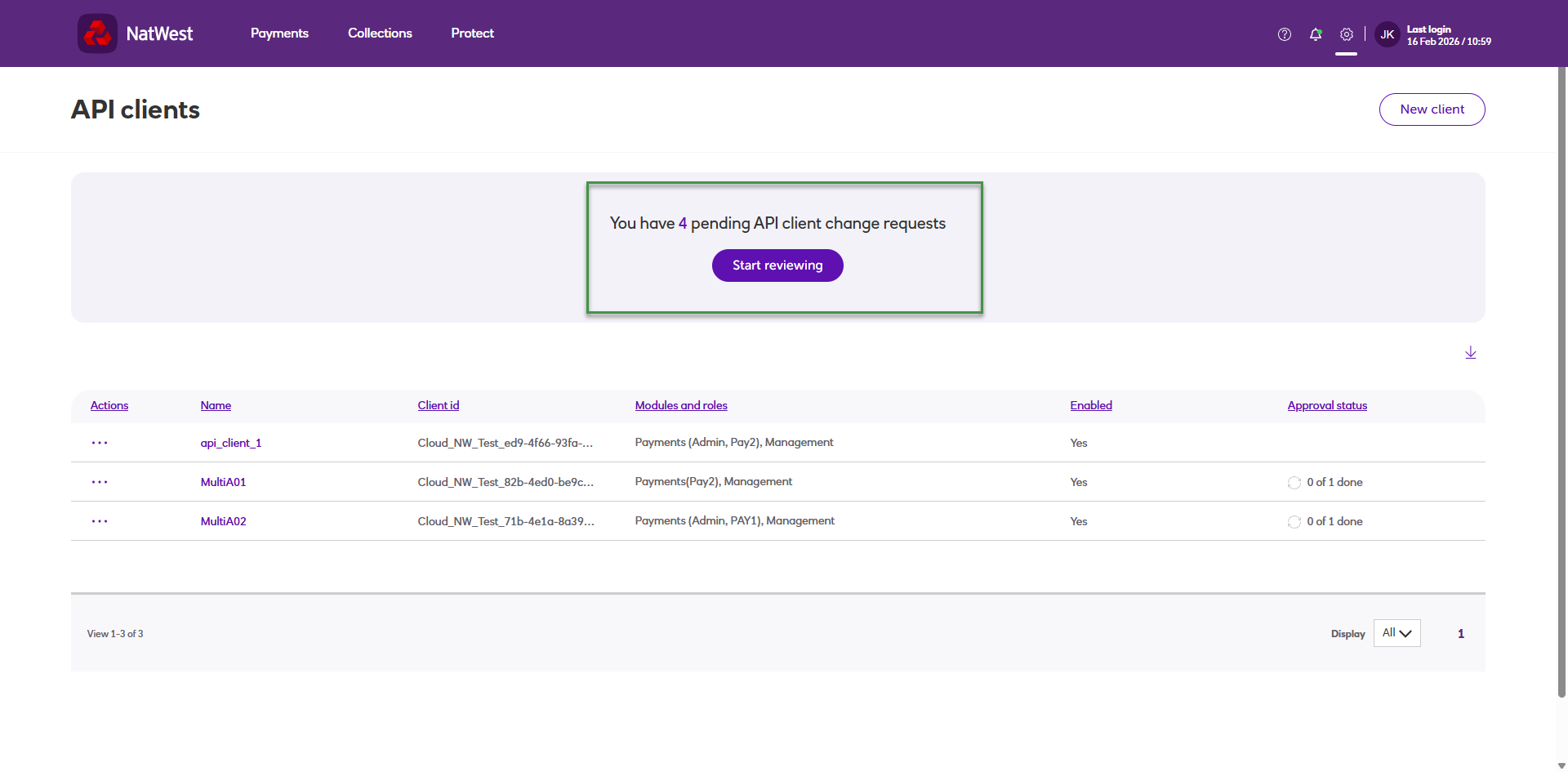
Task: Click the page vertical scrollbar
Action: (x=1561, y=382)
